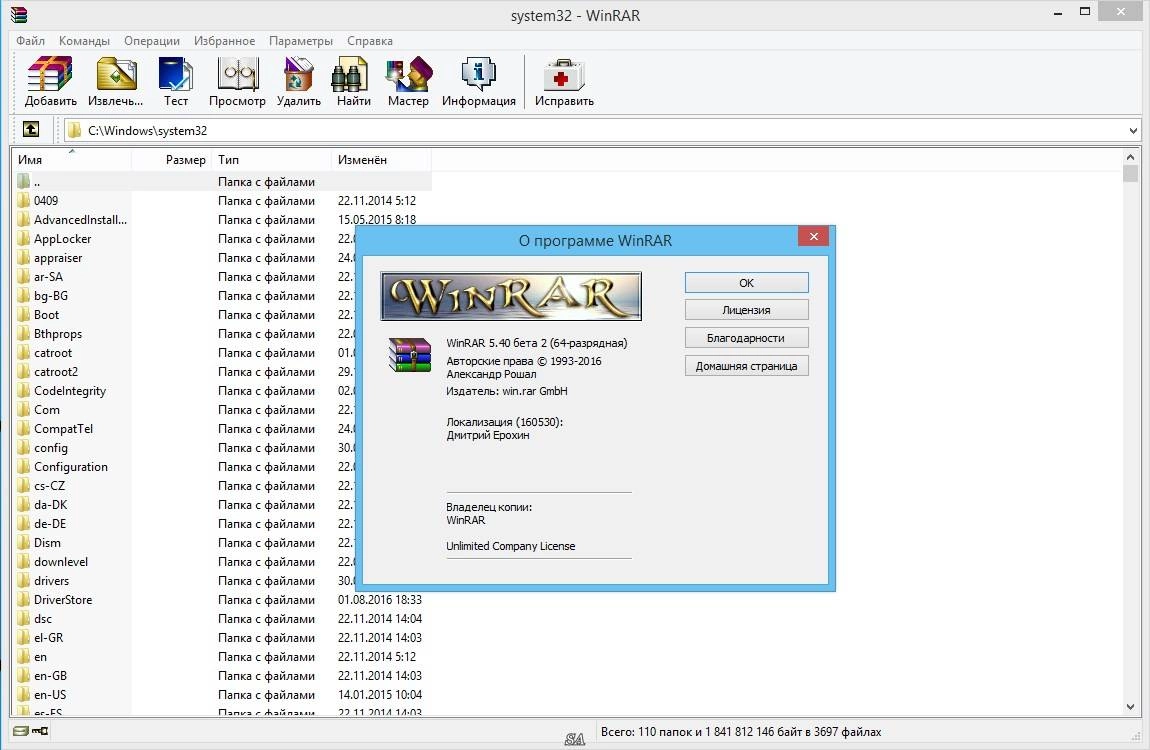
Task: Select the catroot folder name
Action: click(x=53, y=353)
